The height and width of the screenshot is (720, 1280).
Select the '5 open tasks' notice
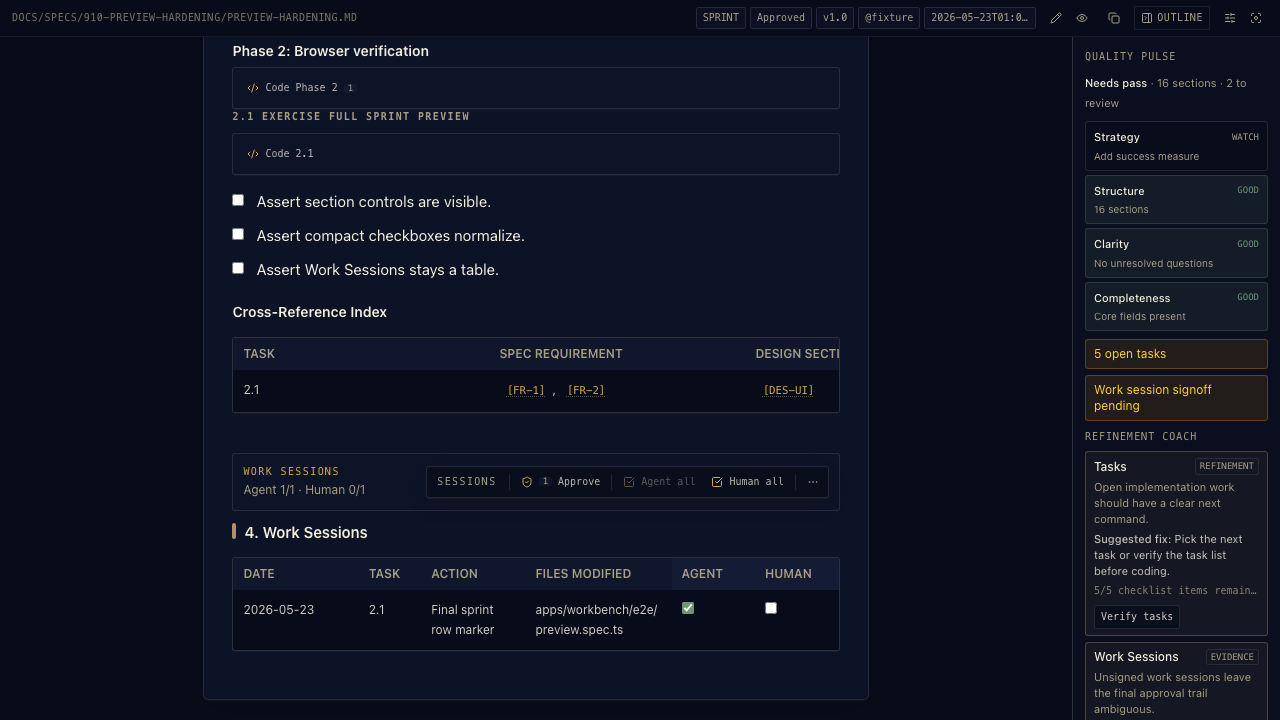(1176, 354)
